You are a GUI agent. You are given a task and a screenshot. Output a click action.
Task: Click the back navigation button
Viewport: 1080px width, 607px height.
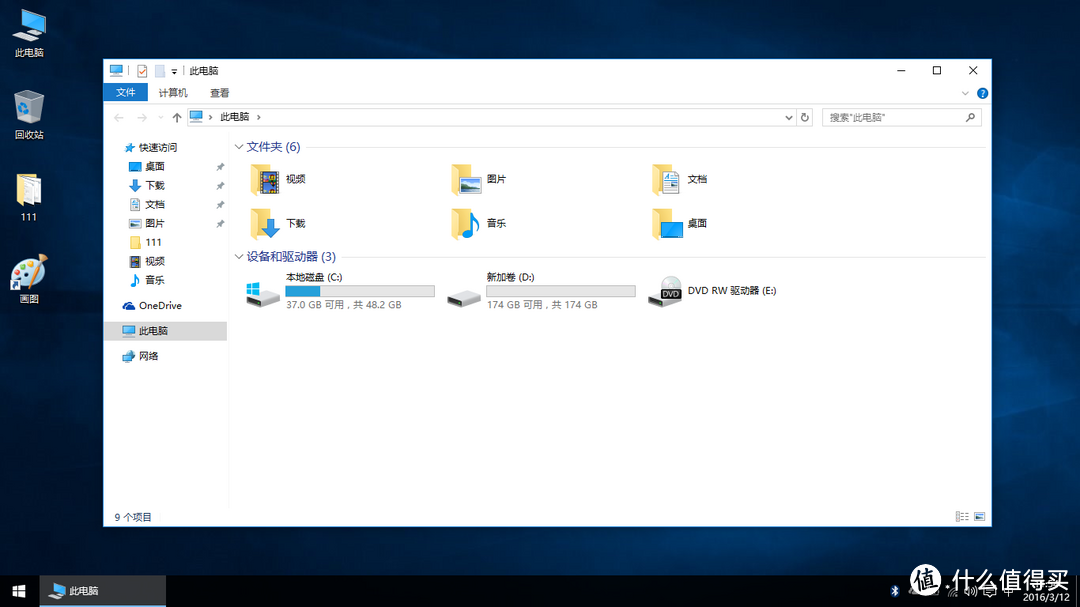pos(118,117)
